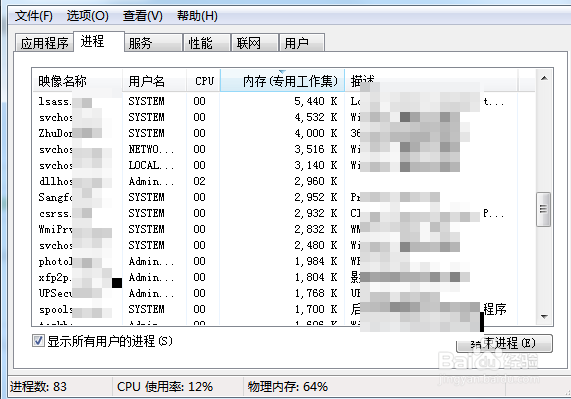The image size is (571, 399).
Task: Open the 帮助(H) menu
Action: pos(197,16)
